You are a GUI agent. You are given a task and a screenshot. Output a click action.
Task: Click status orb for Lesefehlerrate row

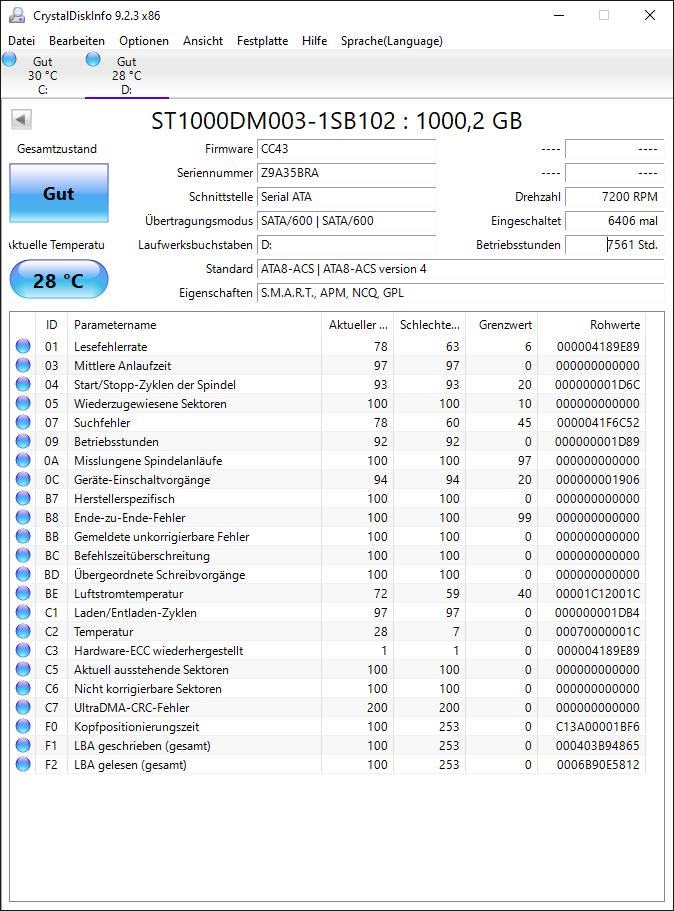click(x=23, y=346)
